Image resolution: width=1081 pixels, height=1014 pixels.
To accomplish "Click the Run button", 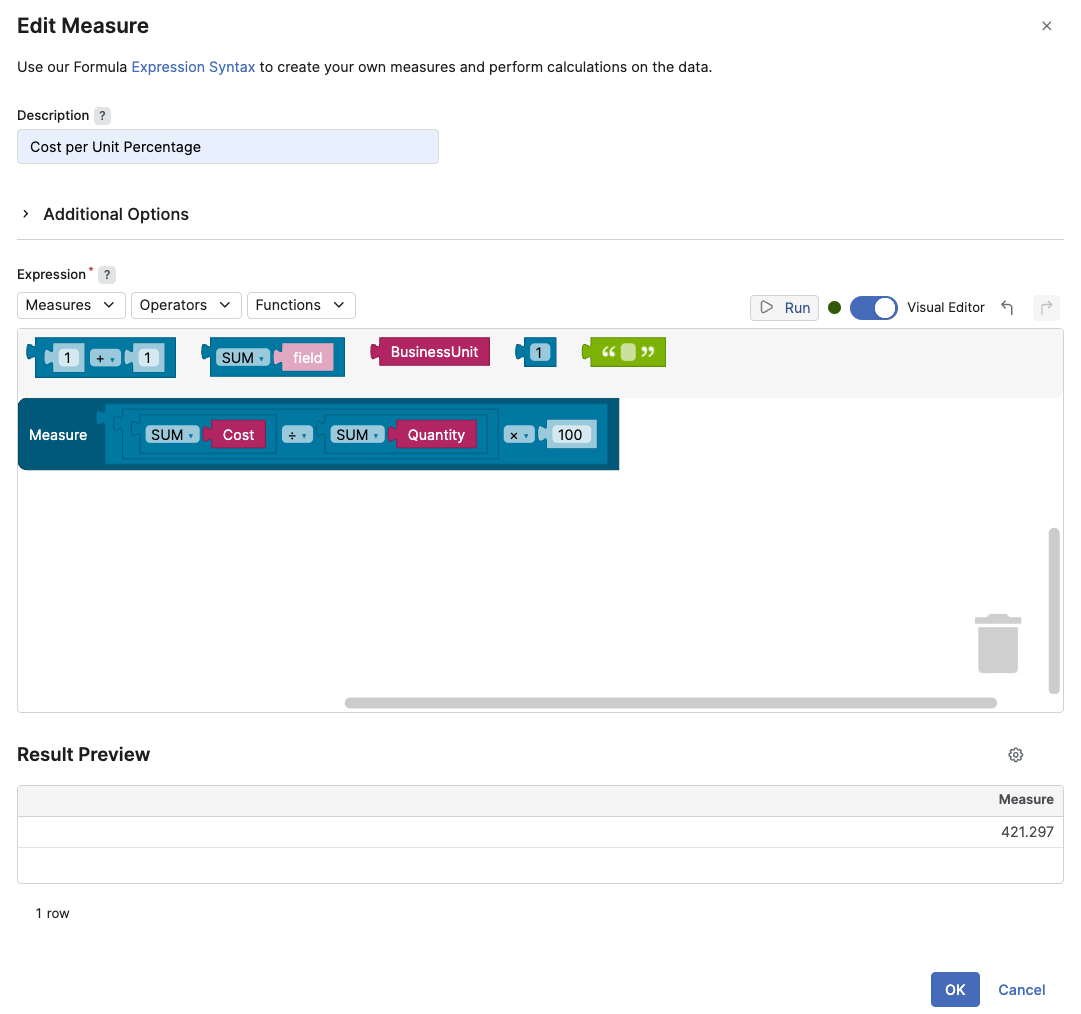I will pos(784,308).
